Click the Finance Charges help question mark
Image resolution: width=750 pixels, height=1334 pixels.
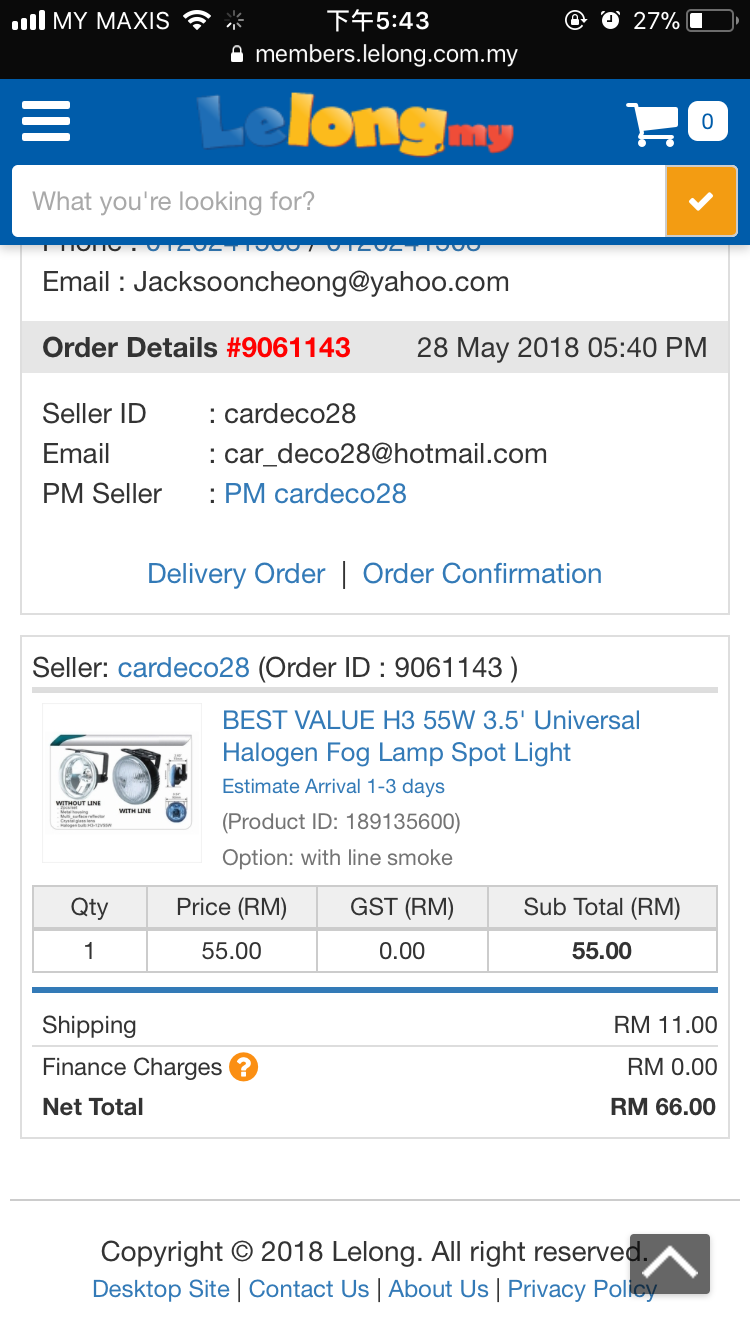pyautogui.click(x=244, y=1067)
